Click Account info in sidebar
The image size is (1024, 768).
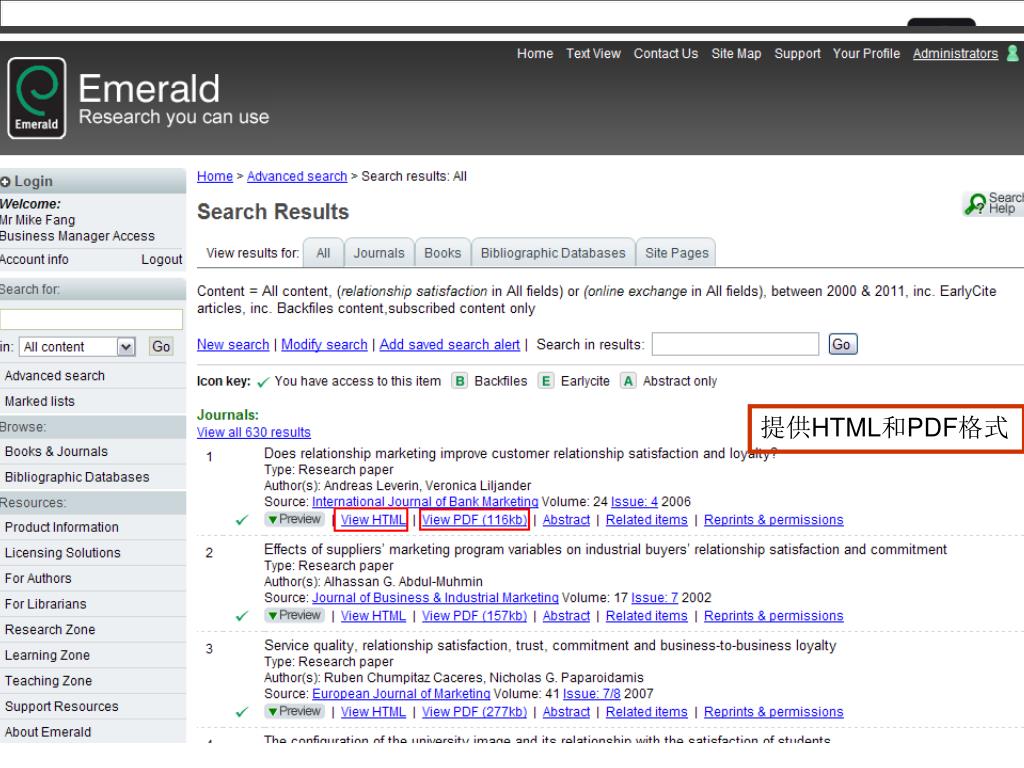point(34,259)
